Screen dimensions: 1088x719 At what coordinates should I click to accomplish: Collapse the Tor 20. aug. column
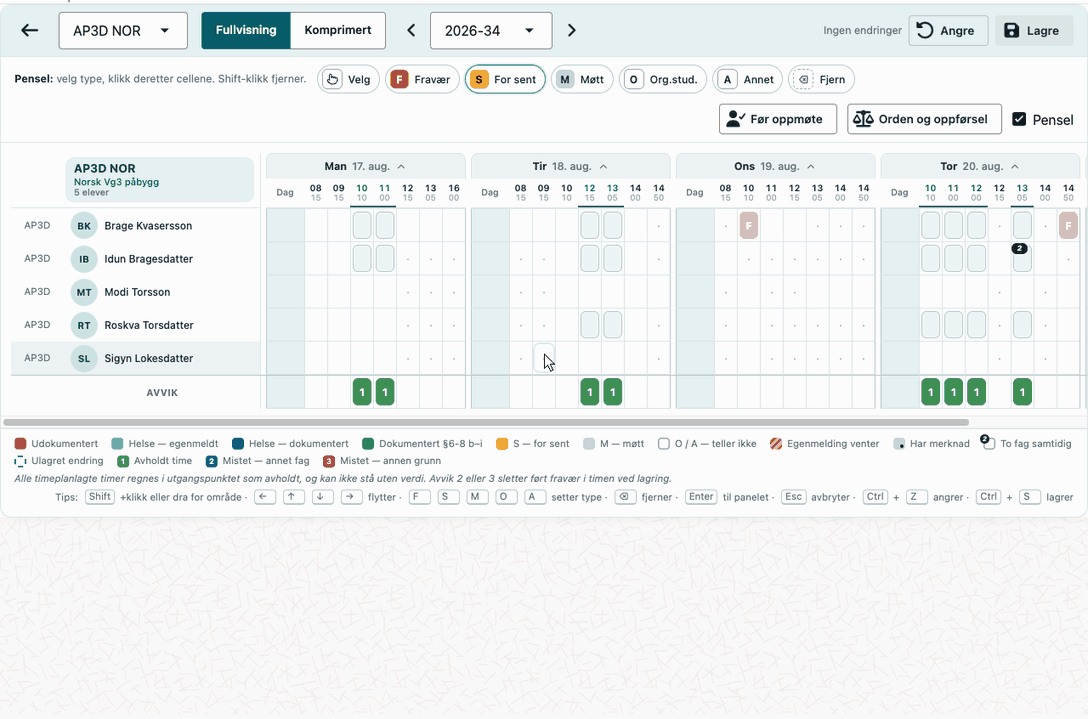pyautogui.click(x=1015, y=167)
